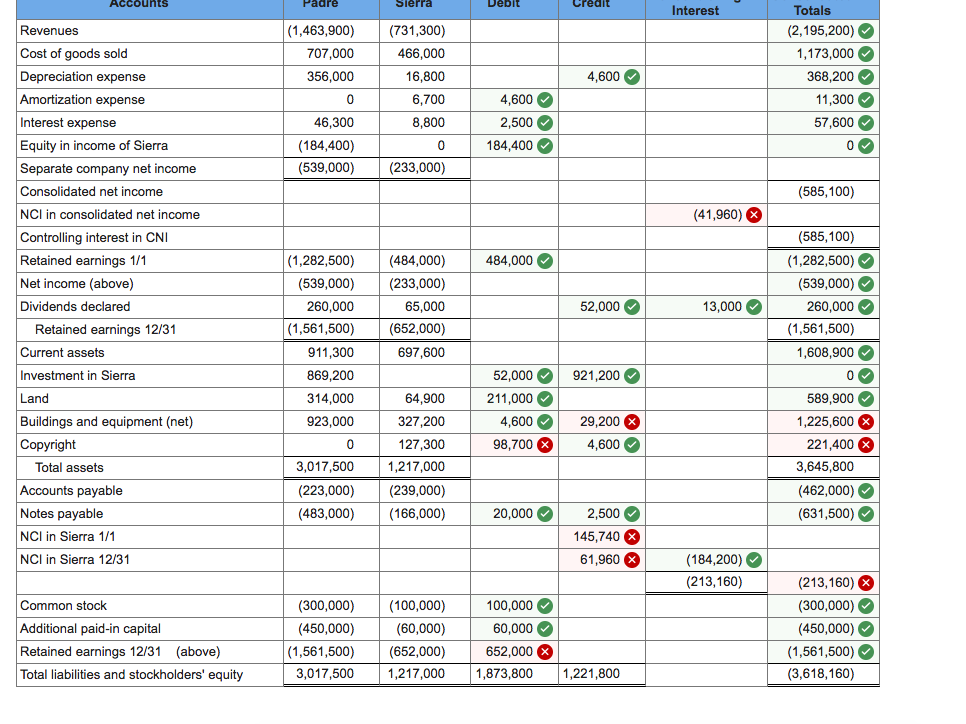Click the 'Consolidated net income' row label
966x724 pixels.
tap(91, 192)
